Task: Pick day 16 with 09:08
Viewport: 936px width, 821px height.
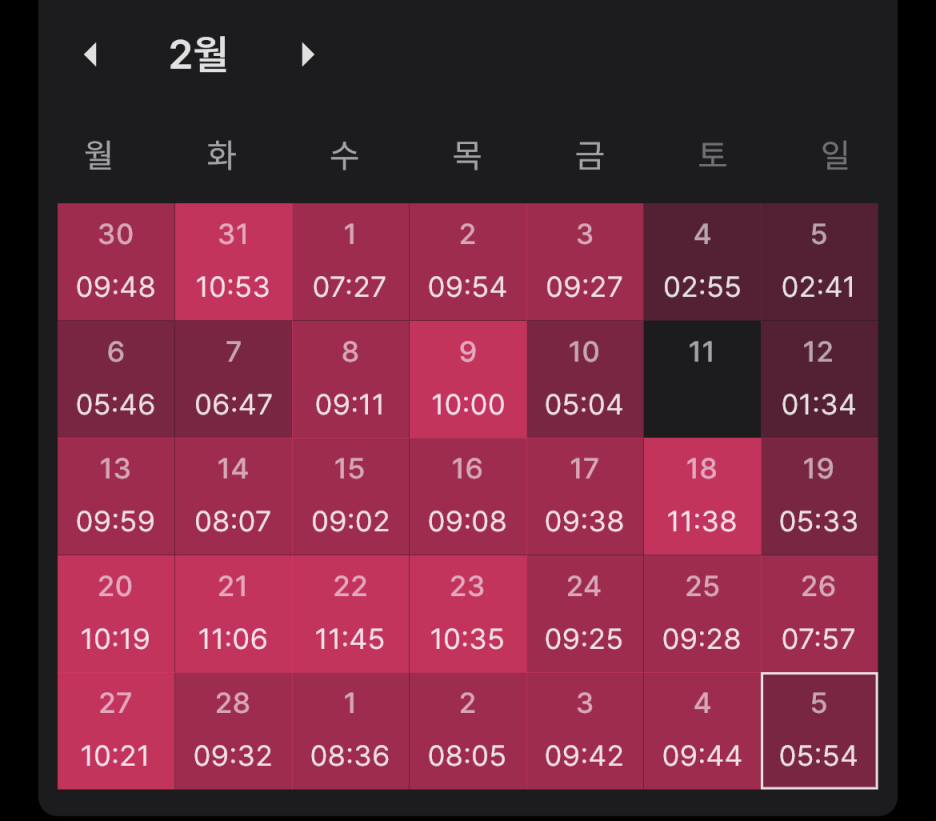Action: 467,496
